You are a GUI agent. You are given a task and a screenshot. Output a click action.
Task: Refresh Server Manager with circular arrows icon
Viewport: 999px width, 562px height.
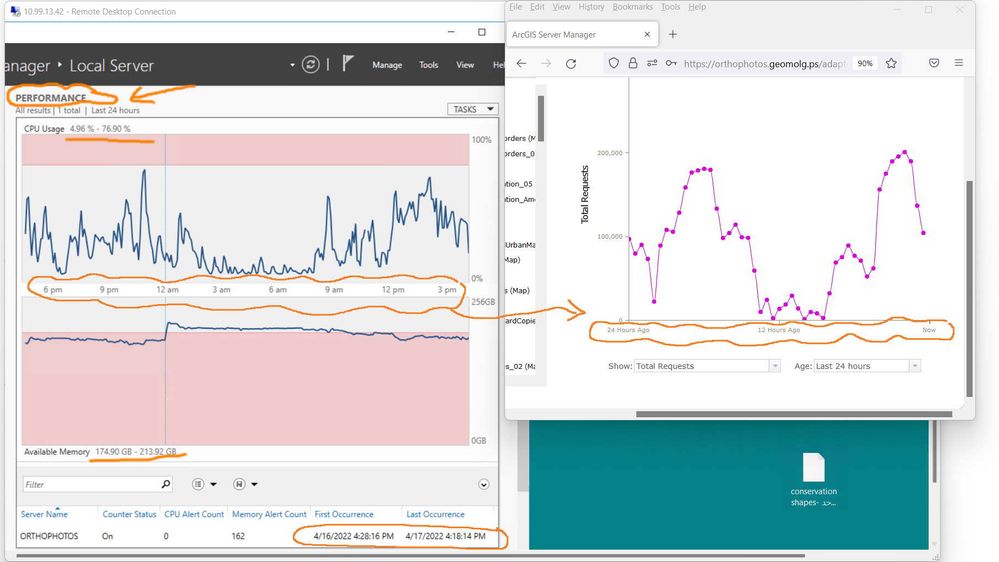(x=310, y=64)
